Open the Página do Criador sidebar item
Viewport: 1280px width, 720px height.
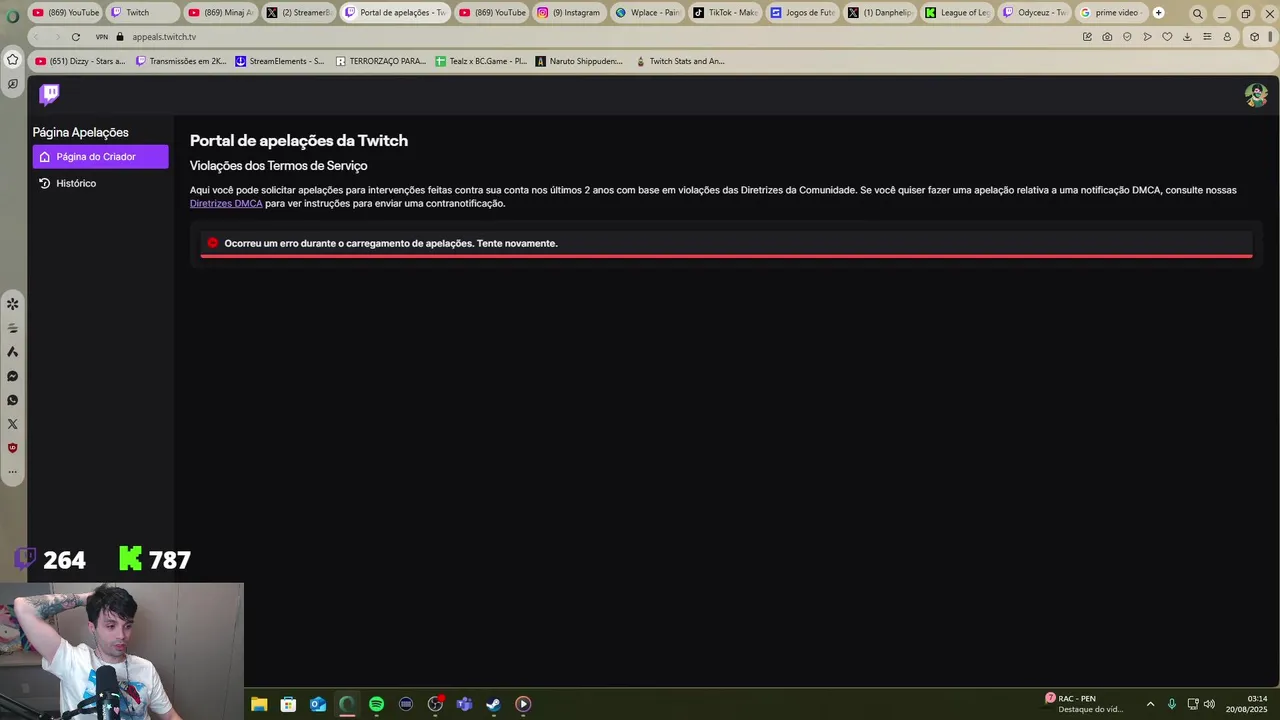pyautogui.click(x=100, y=157)
